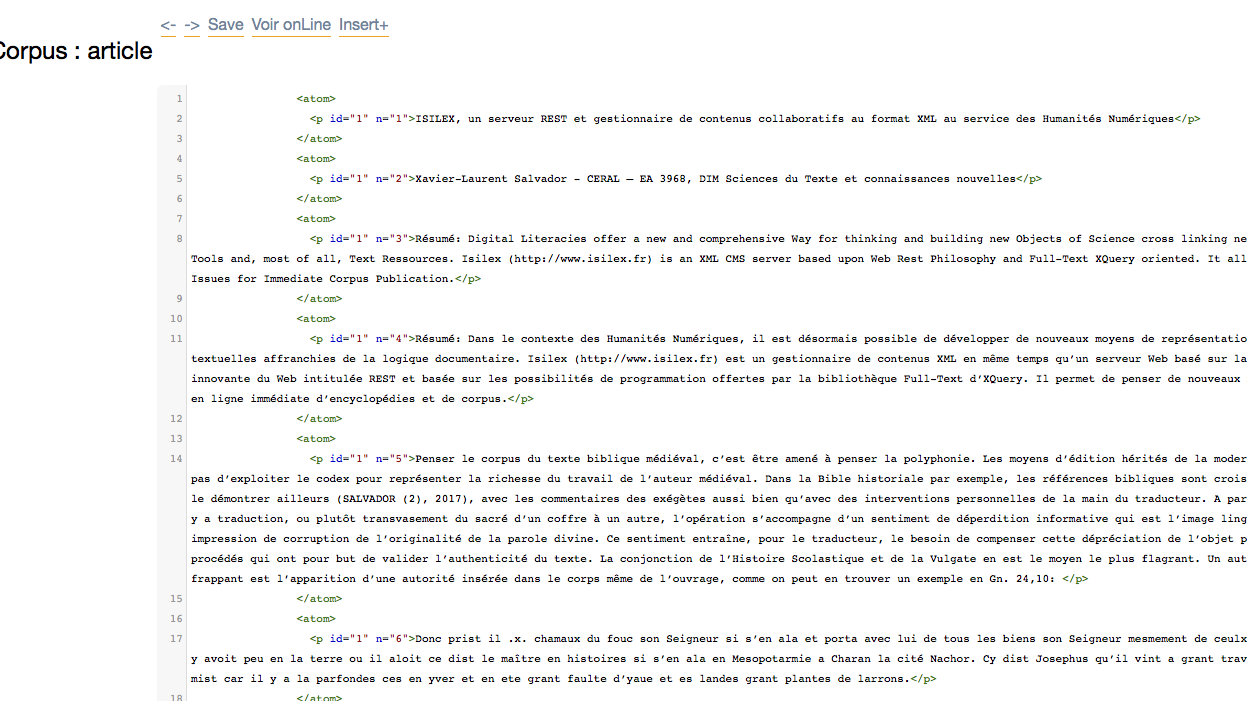Click the name "Xavier-Laurent Salvador" in the code
This screenshot has width=1247, height=701.
pyautogui.click(x=491, y=179)
